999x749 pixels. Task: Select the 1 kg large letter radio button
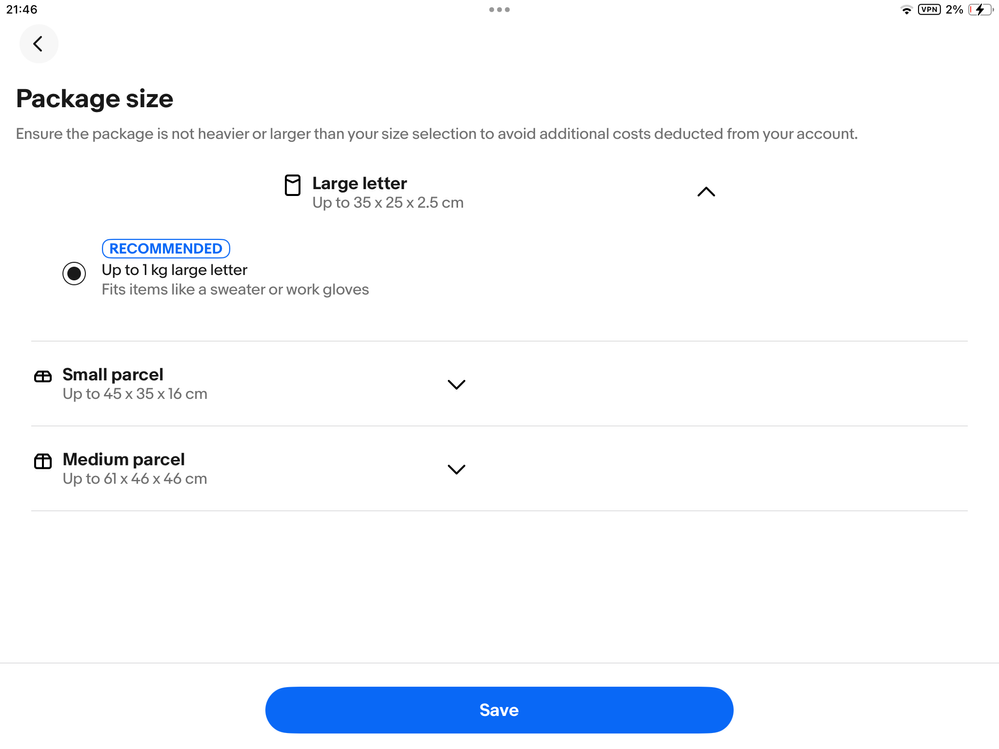click(x=74, y=273)
